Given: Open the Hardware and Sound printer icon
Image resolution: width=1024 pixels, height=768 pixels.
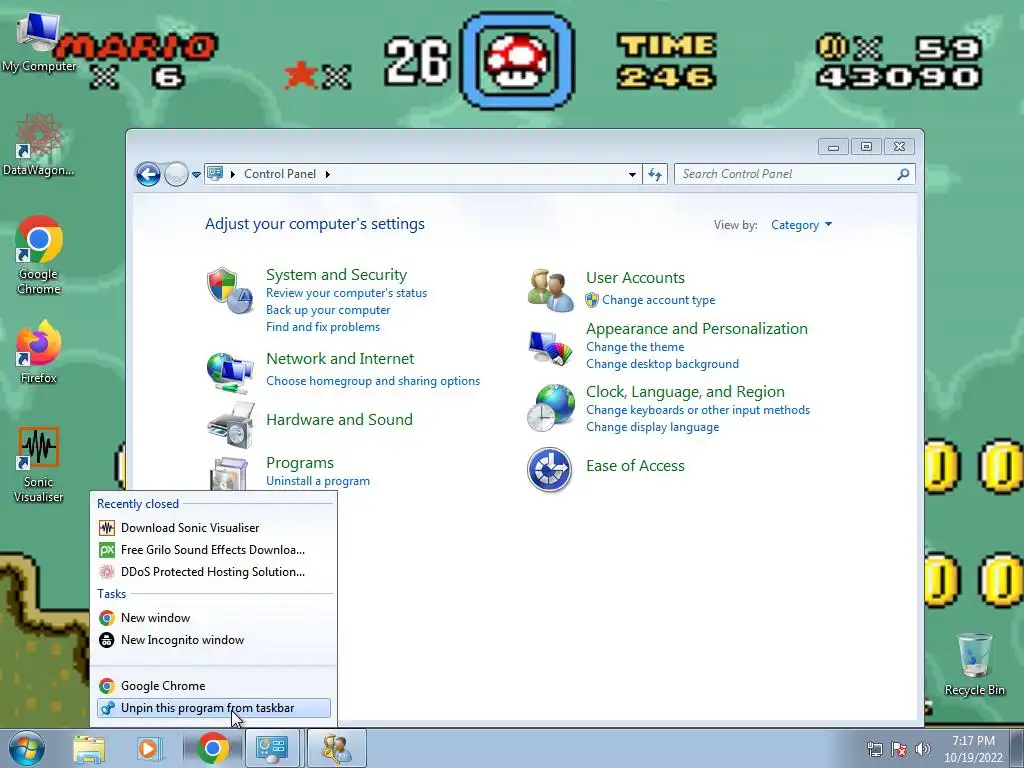Looking at the screenshot, I should point(231,425).
